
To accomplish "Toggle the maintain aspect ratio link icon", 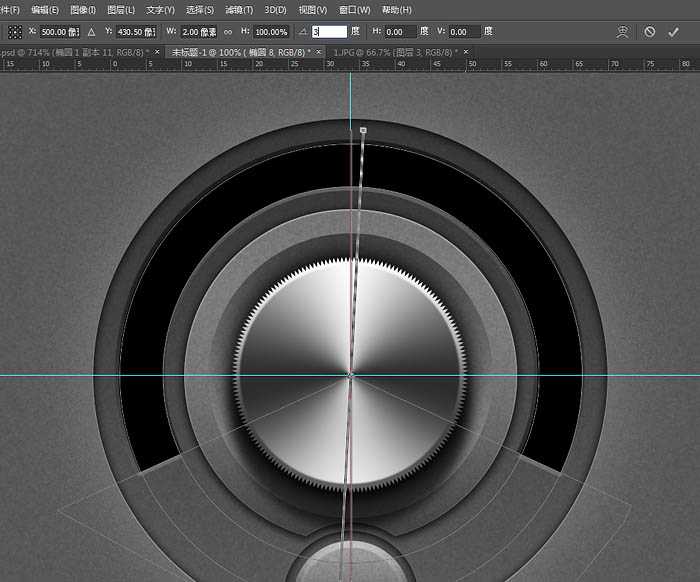I will [x=228, y=32].
